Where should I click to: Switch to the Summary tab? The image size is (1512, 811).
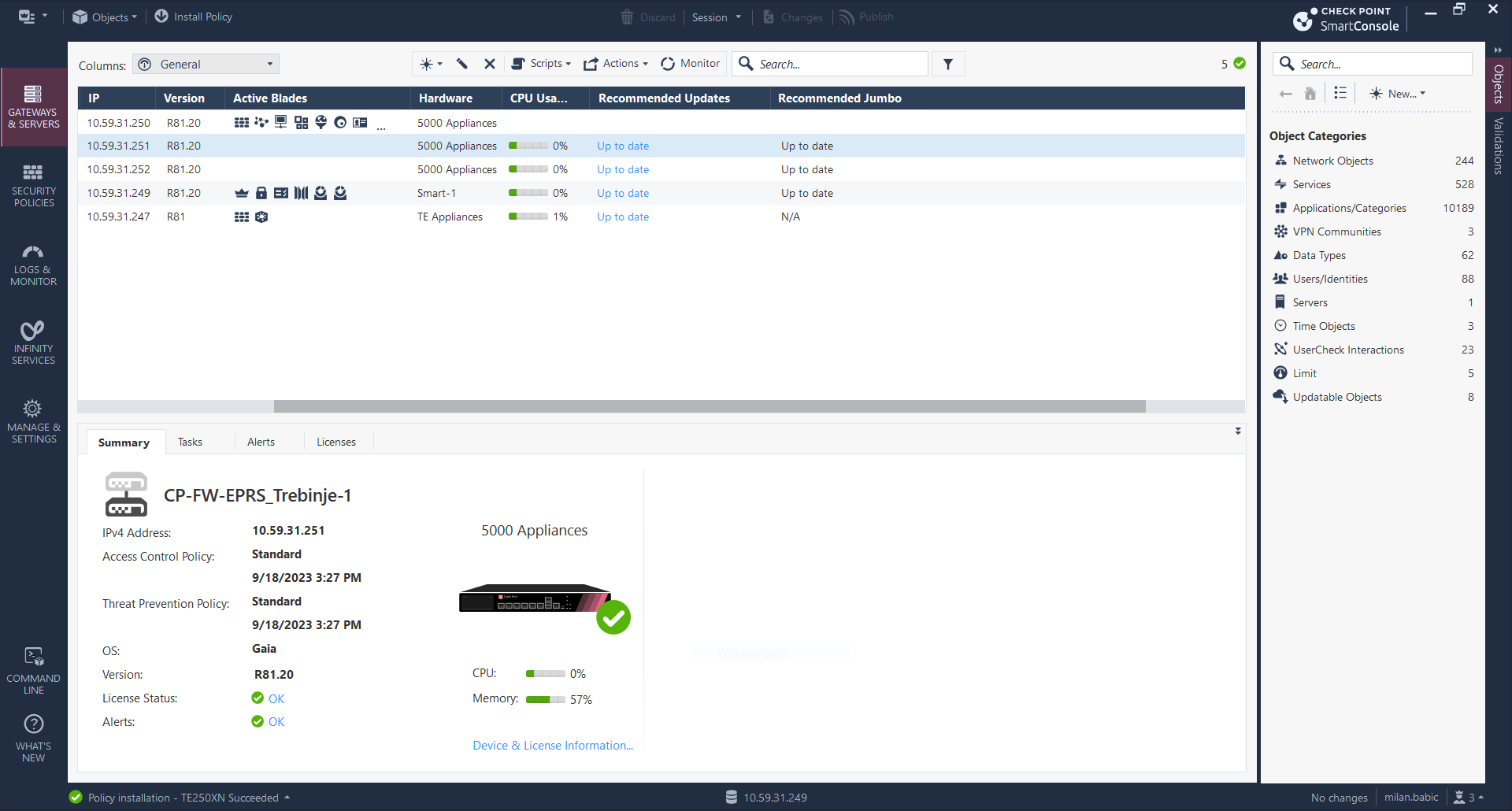point(124,443)
